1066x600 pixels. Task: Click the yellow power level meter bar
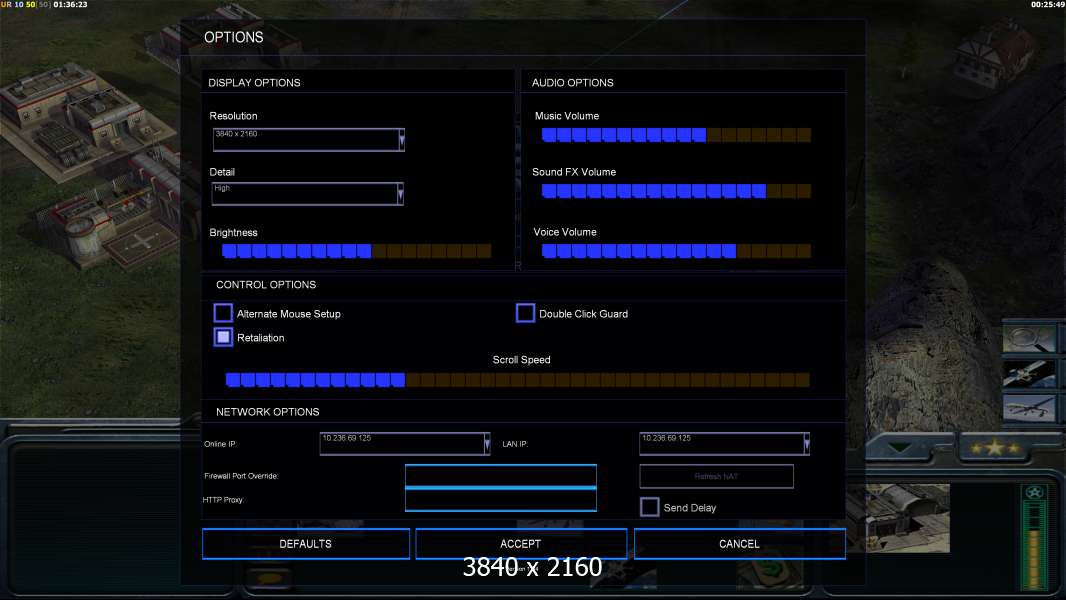tap(1035, 559)
